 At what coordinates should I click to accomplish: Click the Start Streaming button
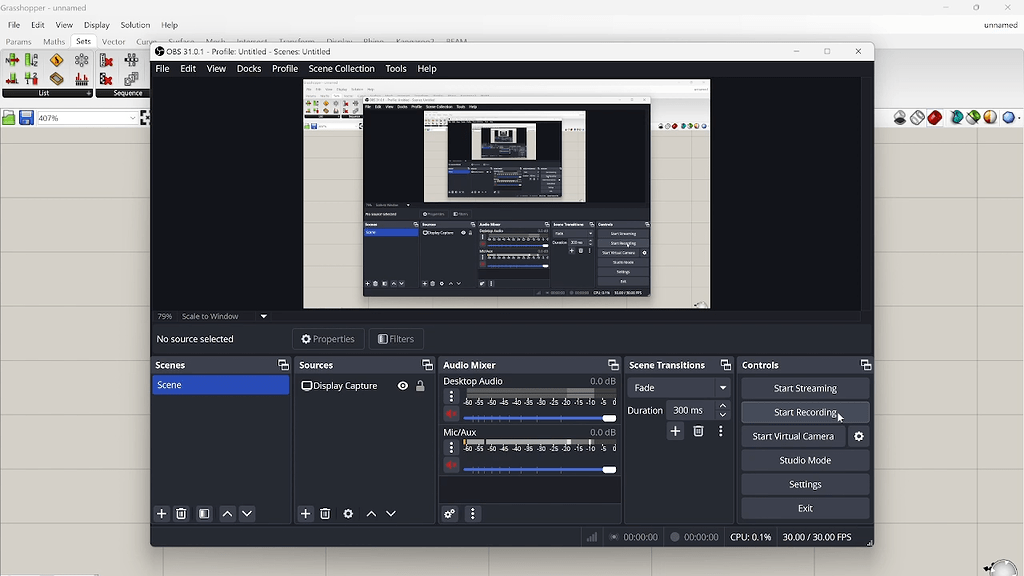pos(805,388)
